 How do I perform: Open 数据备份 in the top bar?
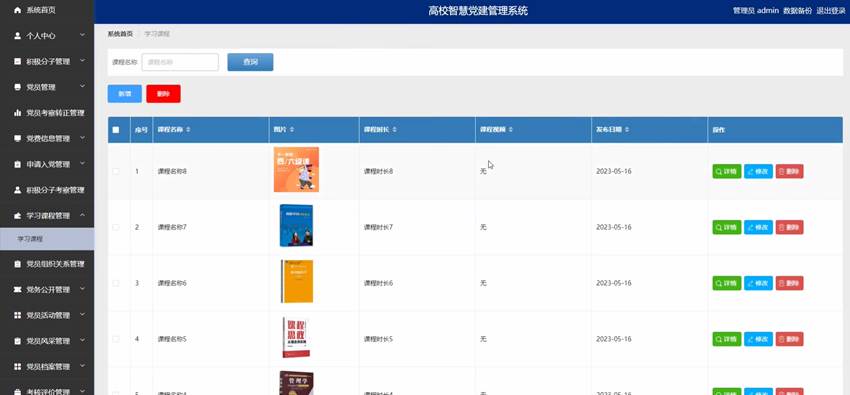click(797, 10)
